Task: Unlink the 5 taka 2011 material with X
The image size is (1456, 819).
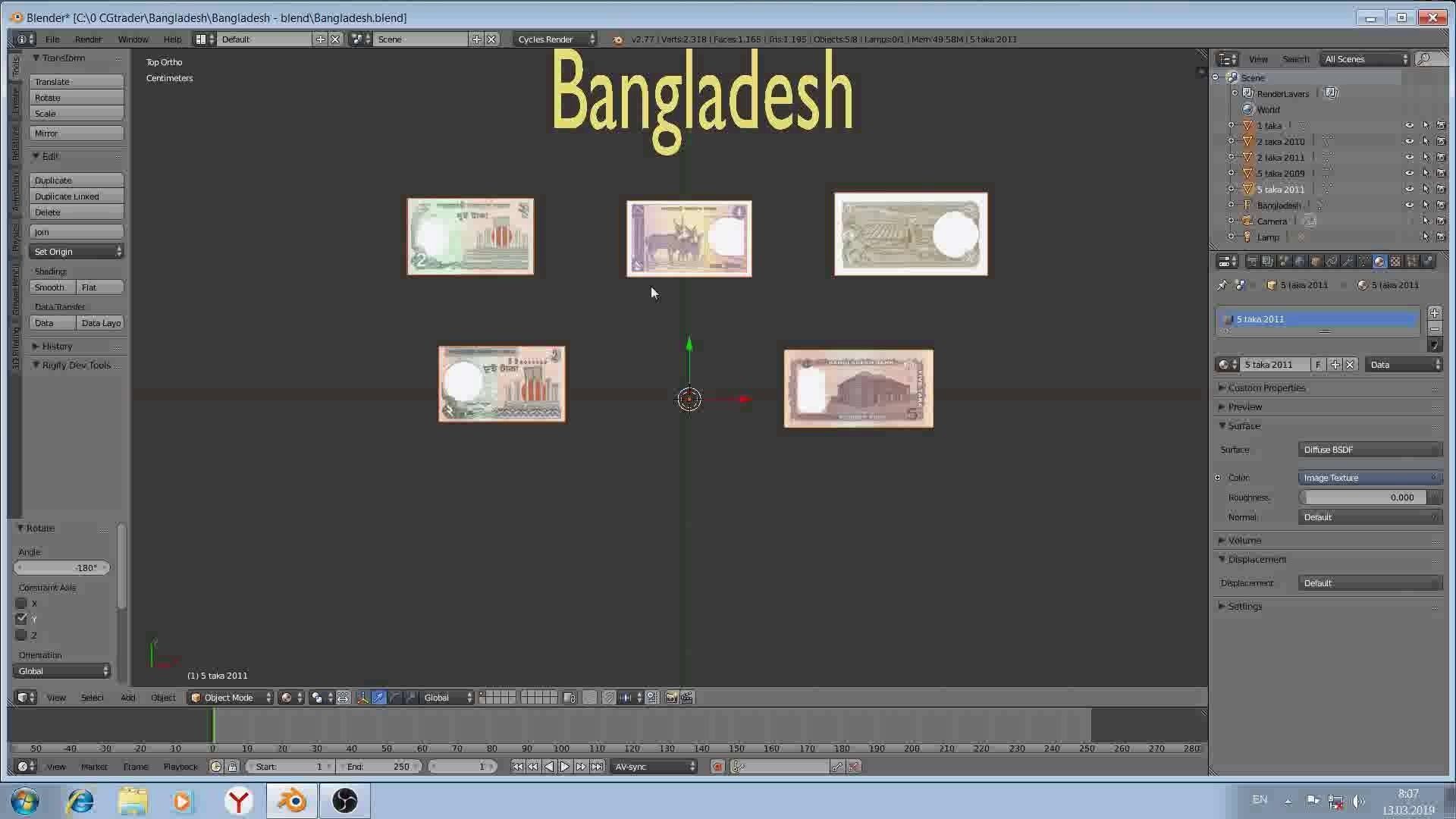Action: tap(1350, 365)
